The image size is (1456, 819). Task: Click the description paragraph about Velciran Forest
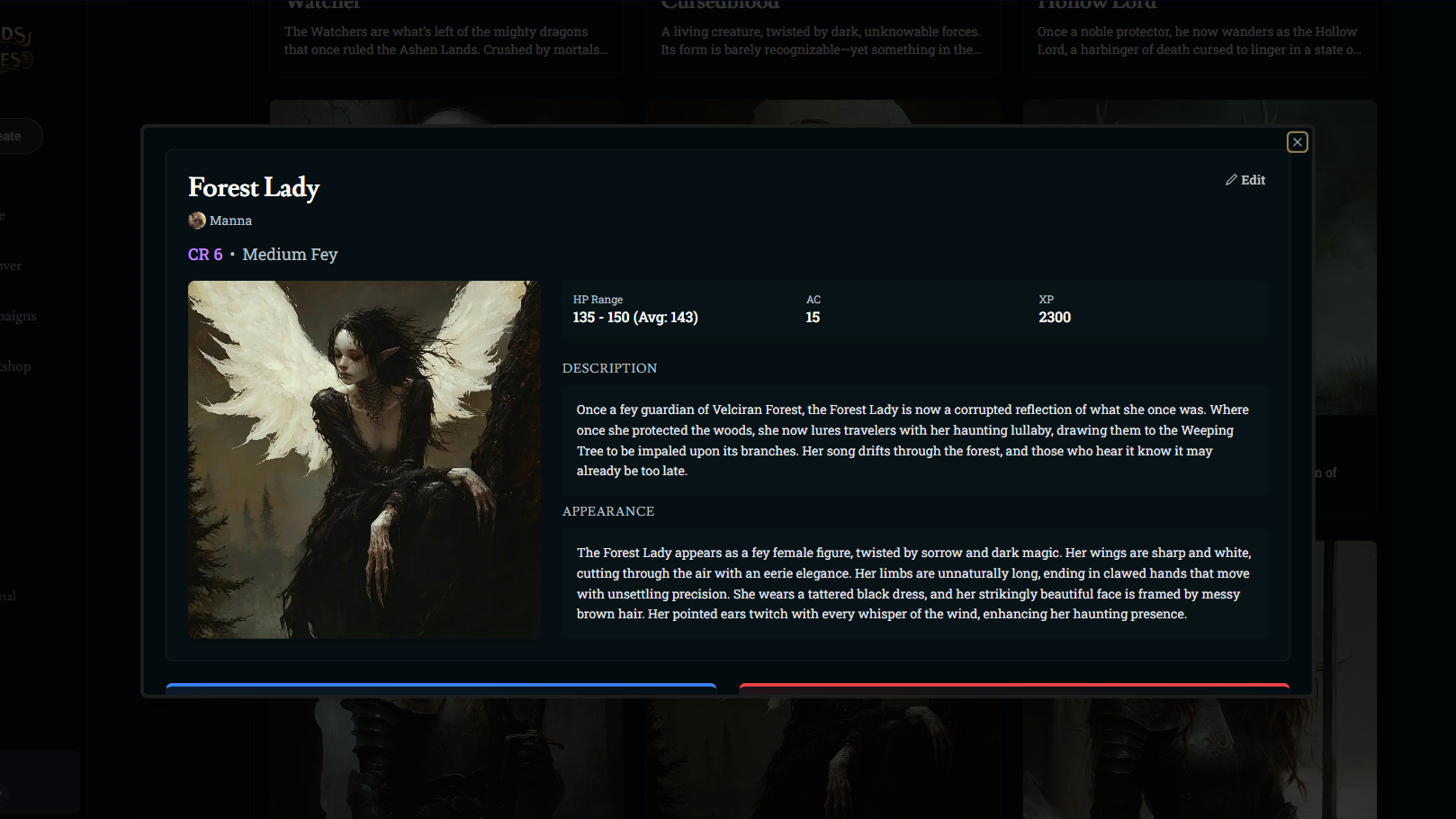(x=913, y=440)
